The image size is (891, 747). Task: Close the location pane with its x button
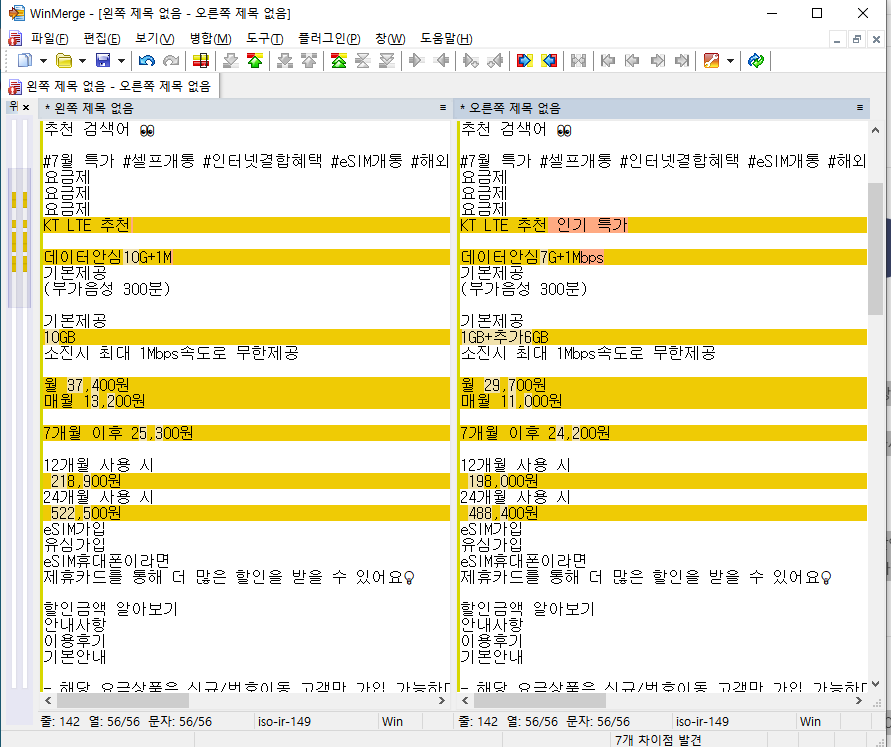tap(26, 107)
